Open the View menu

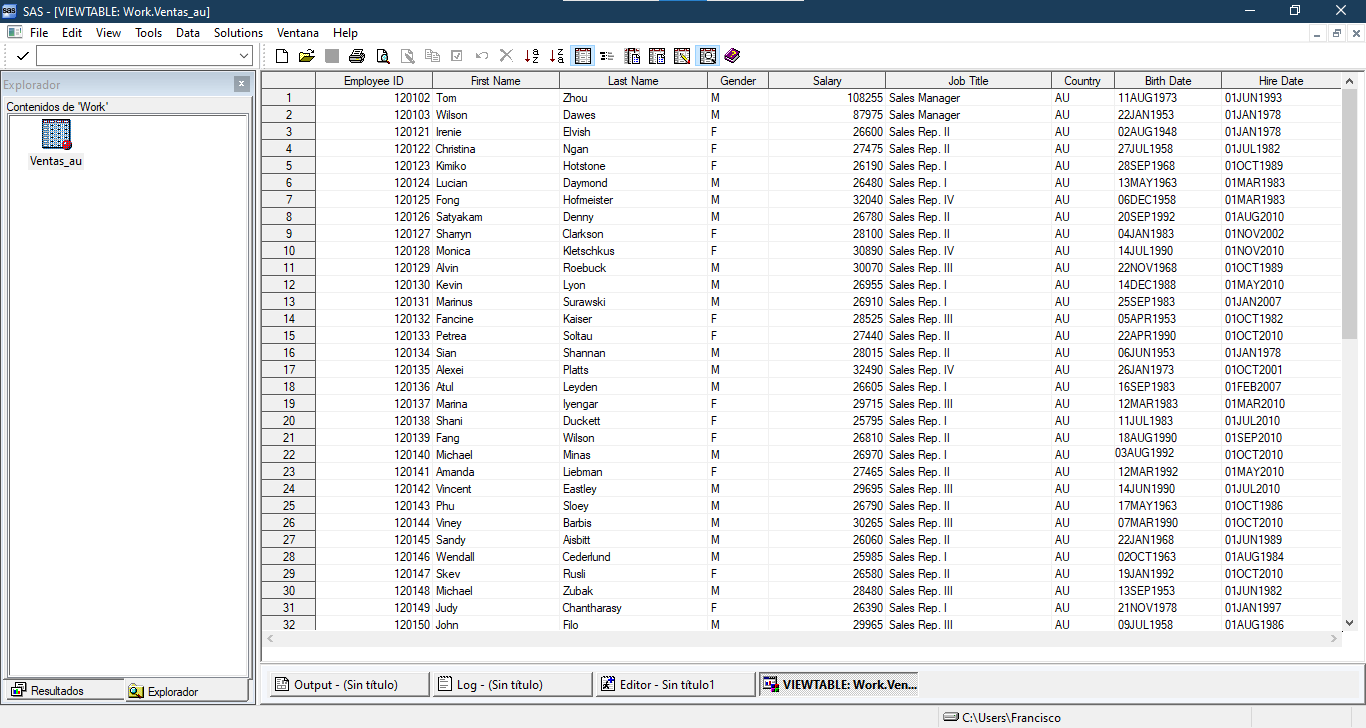[x=108, y=33]
